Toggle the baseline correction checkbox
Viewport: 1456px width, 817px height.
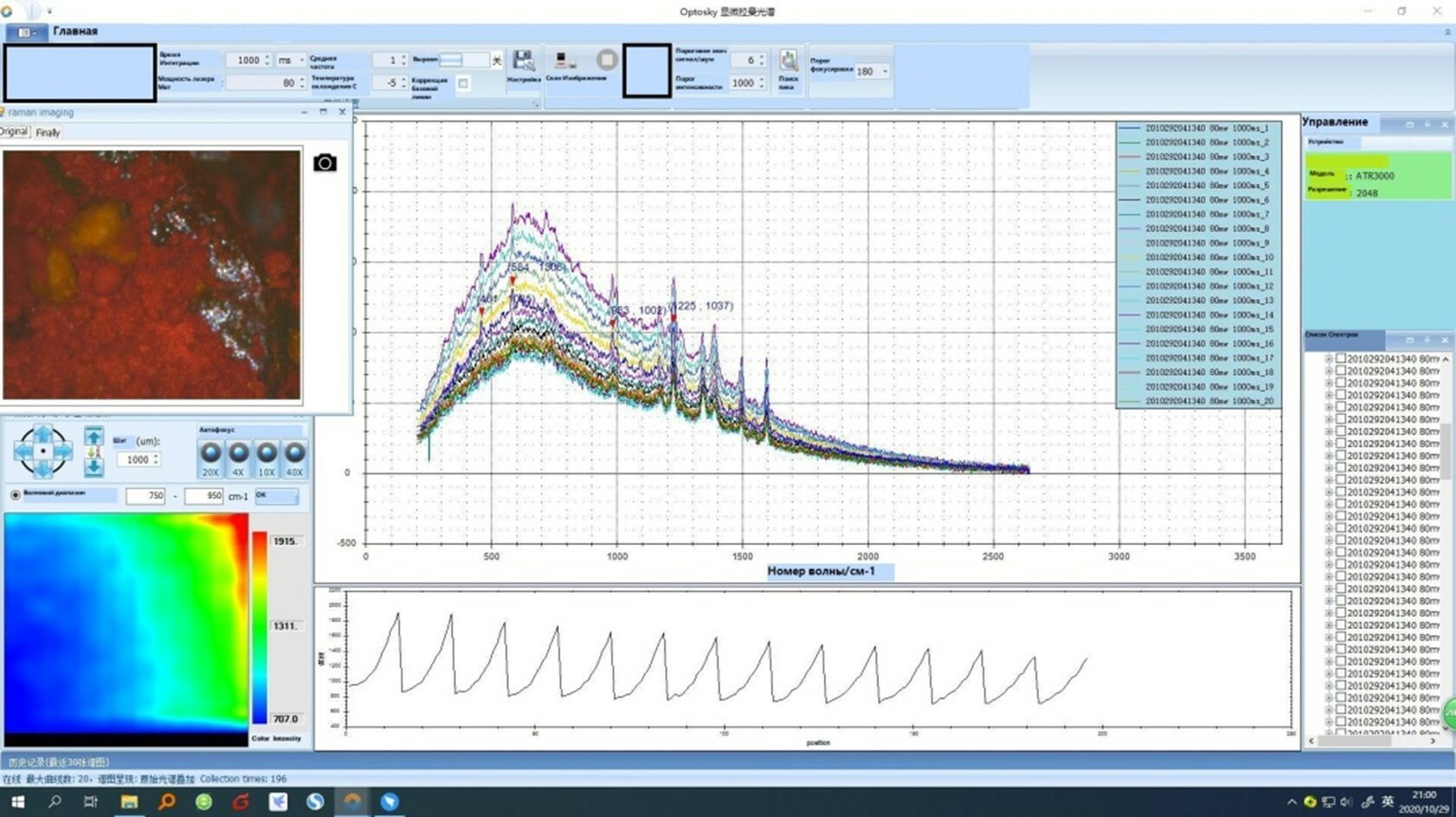click(x=463, y=83)
